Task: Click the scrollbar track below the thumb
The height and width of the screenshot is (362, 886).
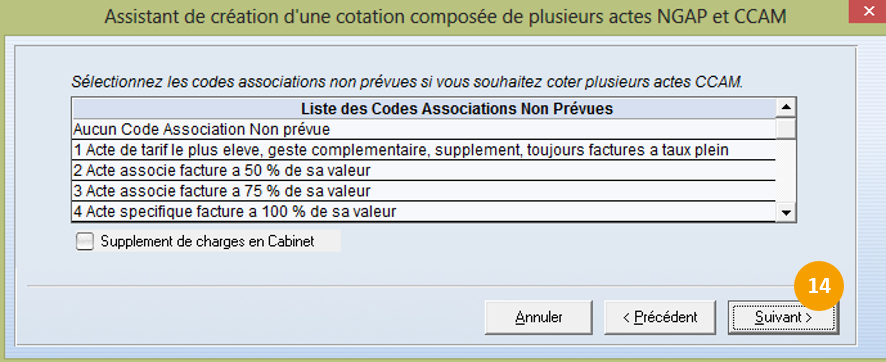Action: point(786,171)
